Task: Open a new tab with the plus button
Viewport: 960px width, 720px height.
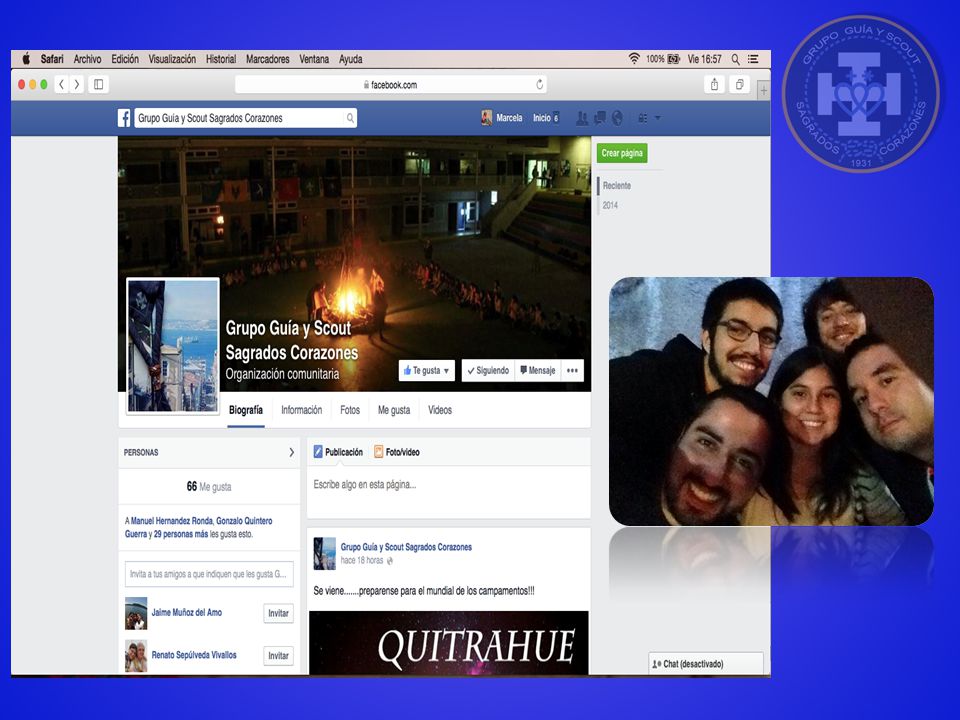Action: coord(763,91)
